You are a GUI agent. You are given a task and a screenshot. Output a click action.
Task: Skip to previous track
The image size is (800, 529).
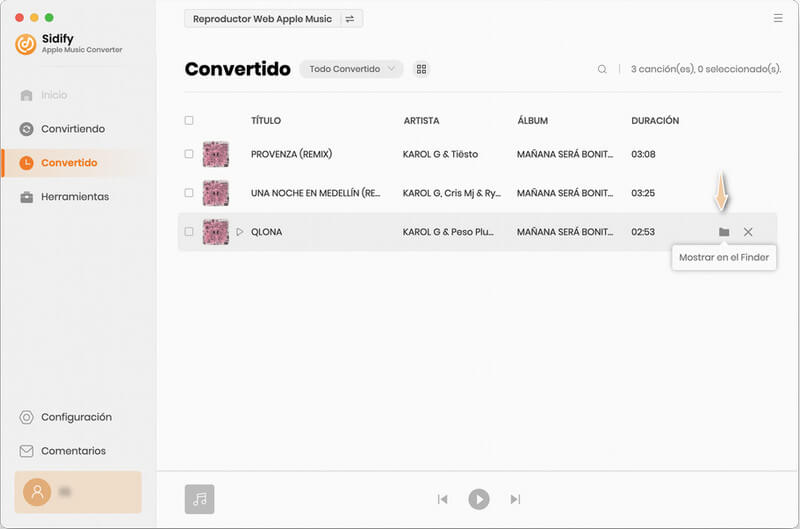tap(442, 499)
